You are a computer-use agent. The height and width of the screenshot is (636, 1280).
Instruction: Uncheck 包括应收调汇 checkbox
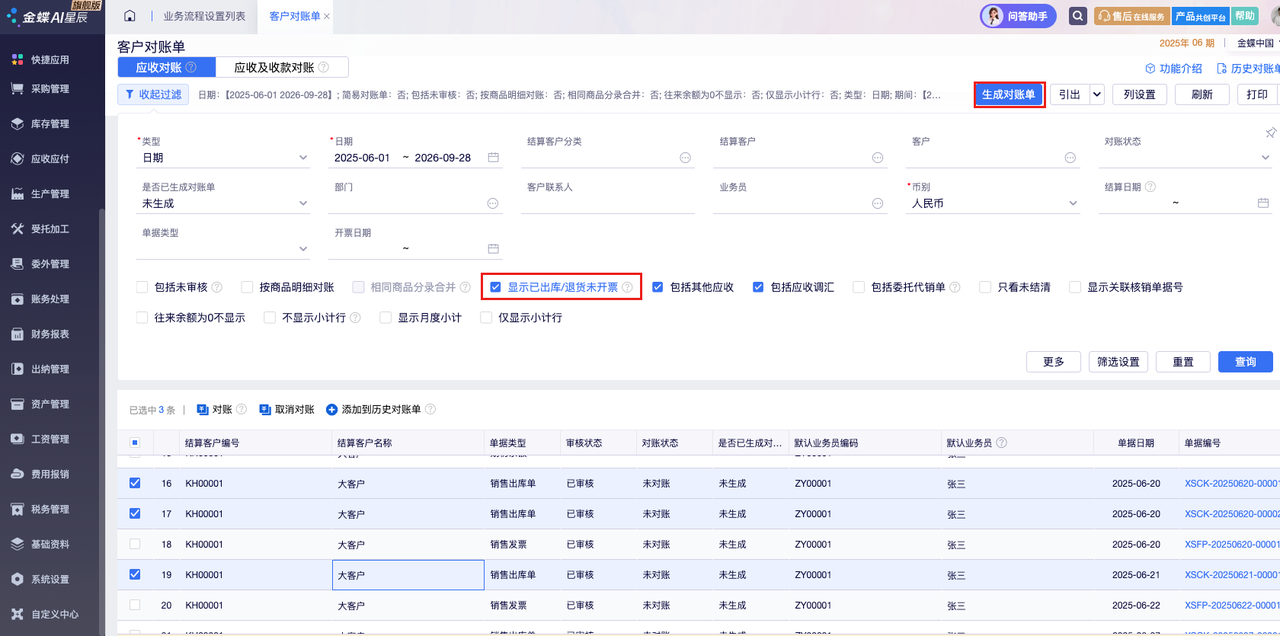click(x=758, y=287)
